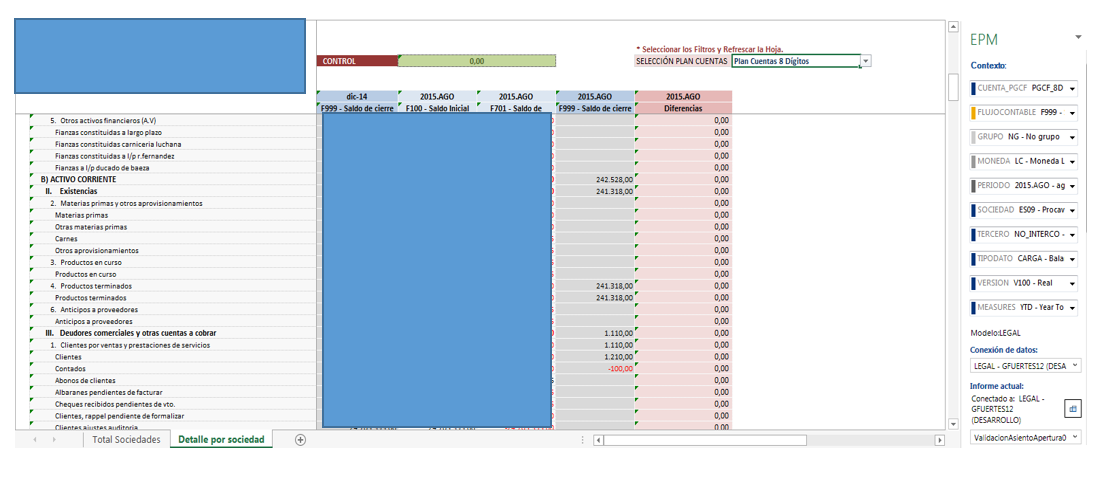Click the horizontal scrollbar left arrow
The height and width of the screenshot is (495, 1115).
pos(599,440)
